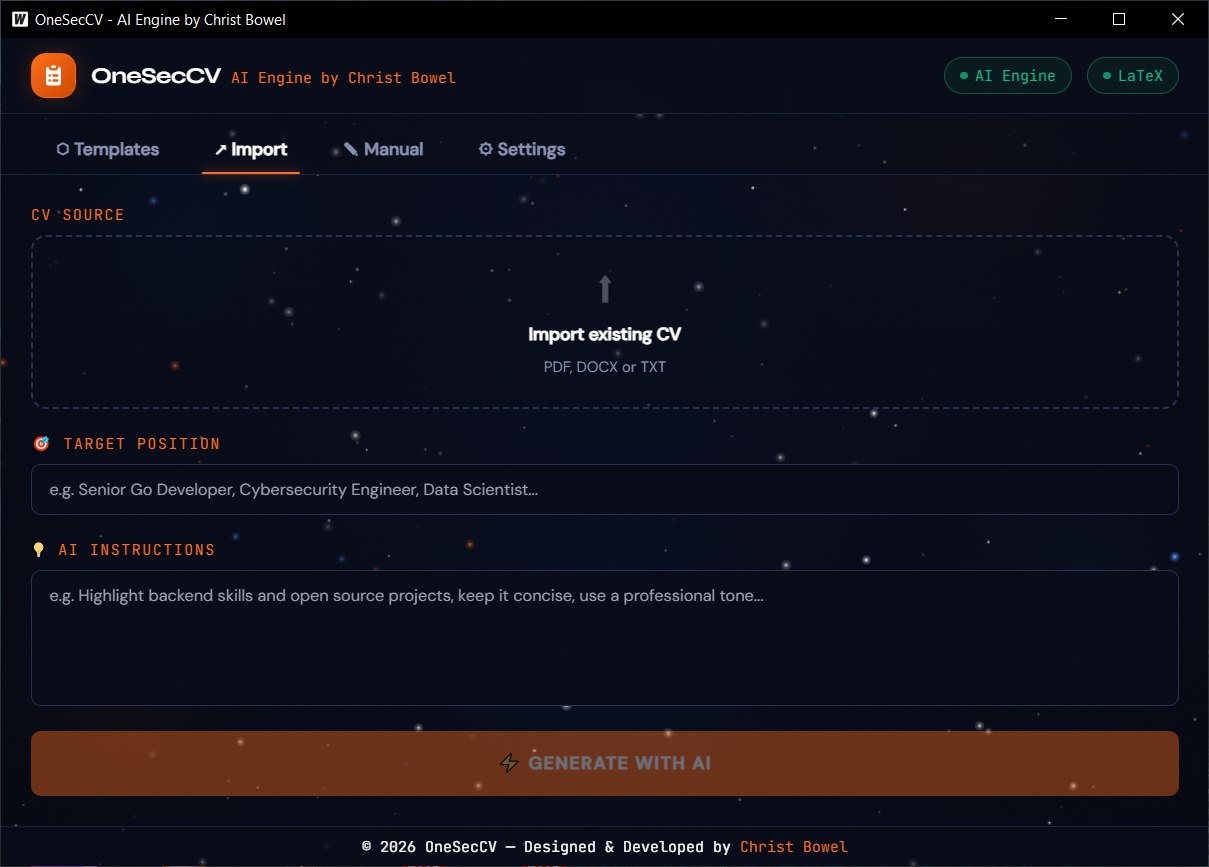Click the CV SOURCE section label
This screenshot has height=867, width=1209.
tap(78, 215)
